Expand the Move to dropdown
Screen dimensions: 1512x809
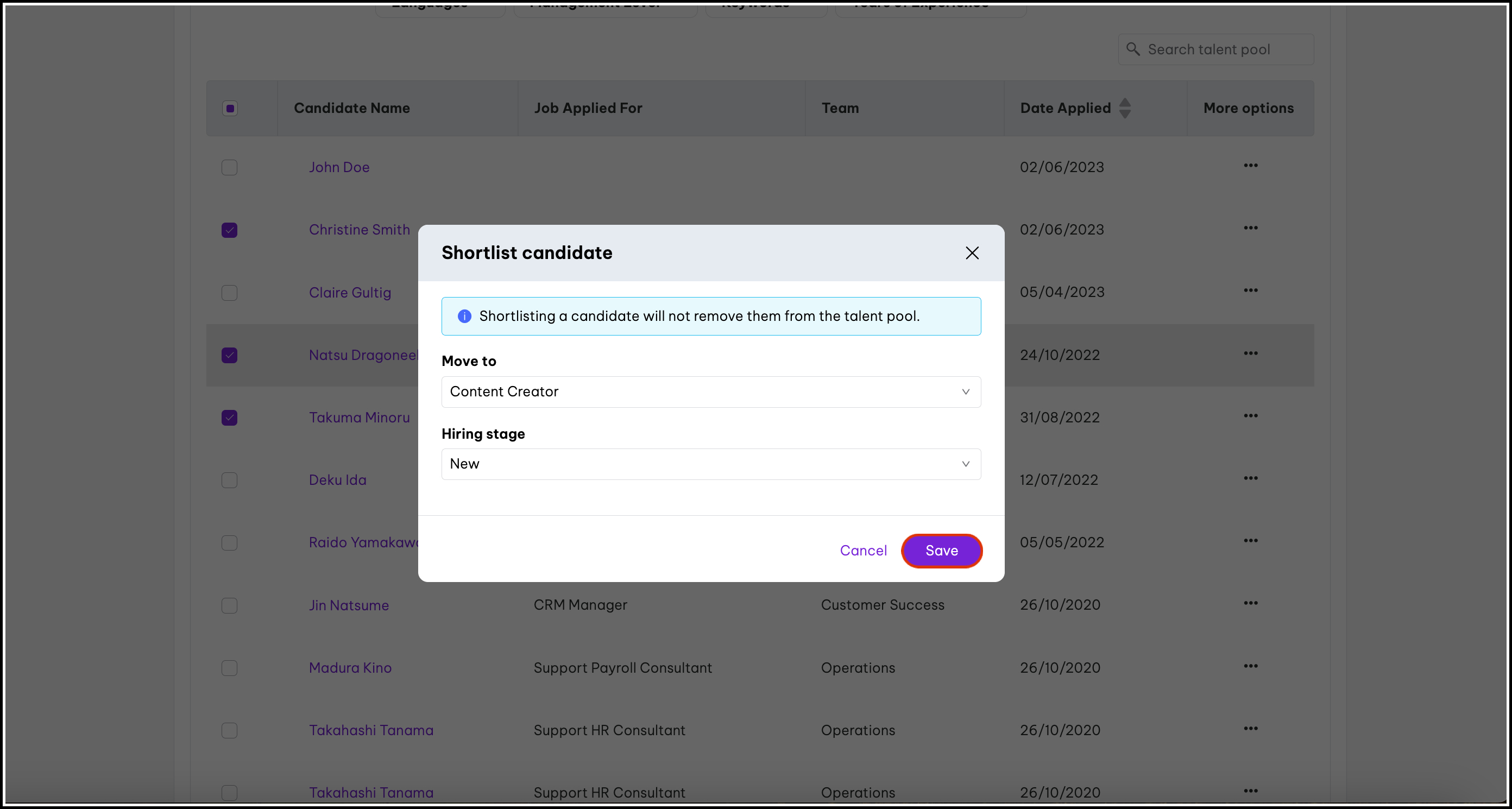(710, 392)
